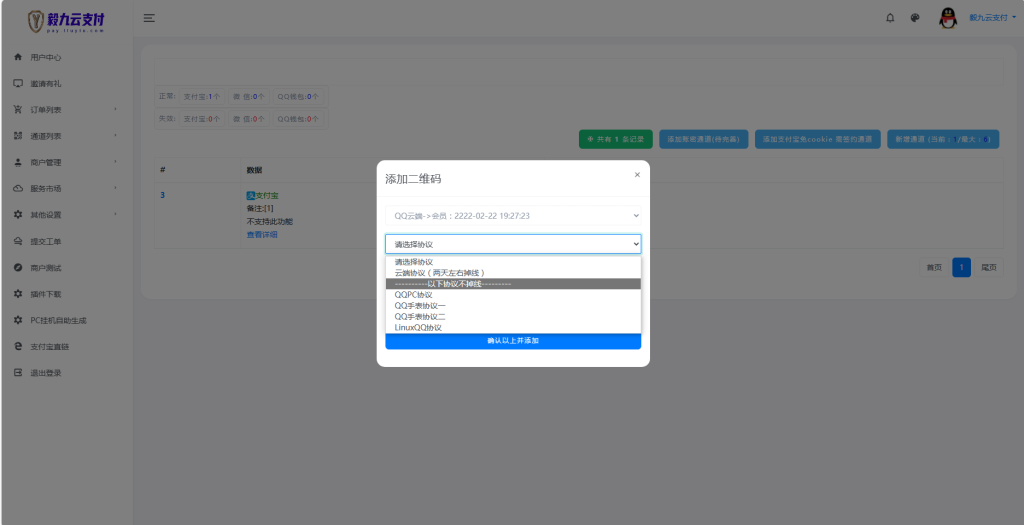The height and width of the screenshot is (525, 1024).
Task: Click the 正常 row 微信:0个 badge
Action: coord(249,97)
